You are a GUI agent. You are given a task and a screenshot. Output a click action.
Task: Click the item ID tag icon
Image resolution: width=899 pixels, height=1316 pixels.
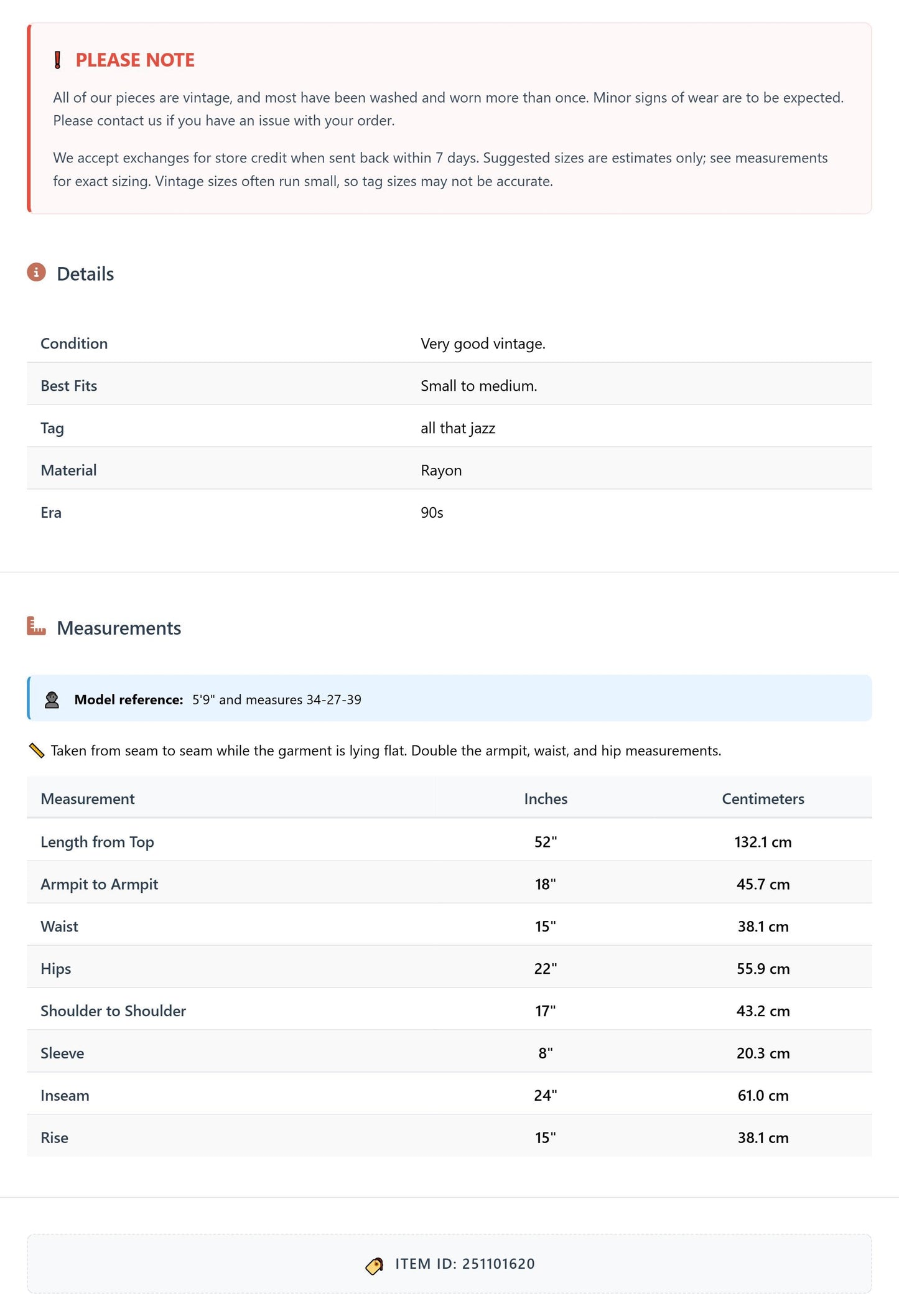click(x=375, y=1265)
